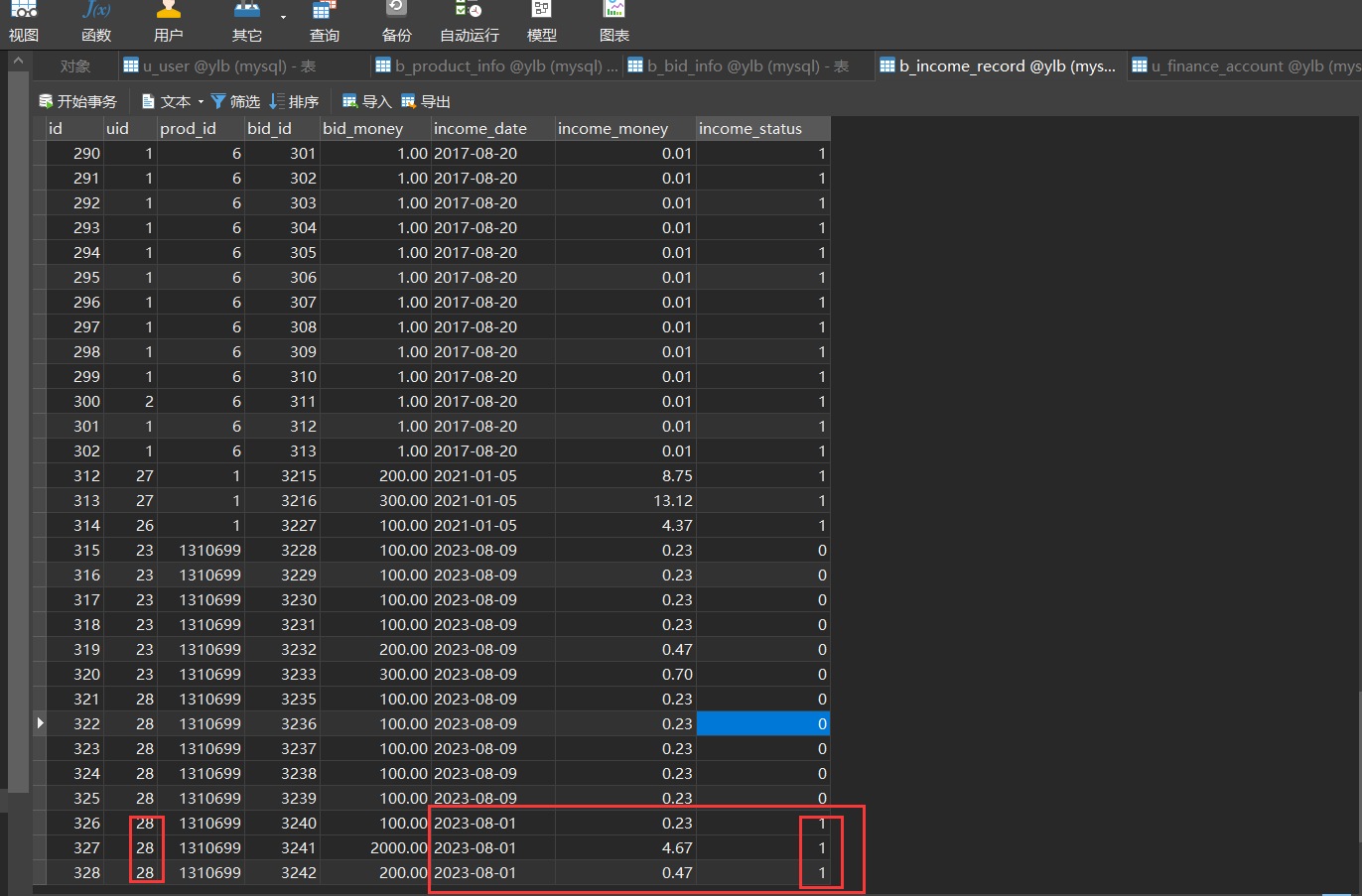Click the 导出 (Export) button

pyautogui.click(x=426, y=101)
